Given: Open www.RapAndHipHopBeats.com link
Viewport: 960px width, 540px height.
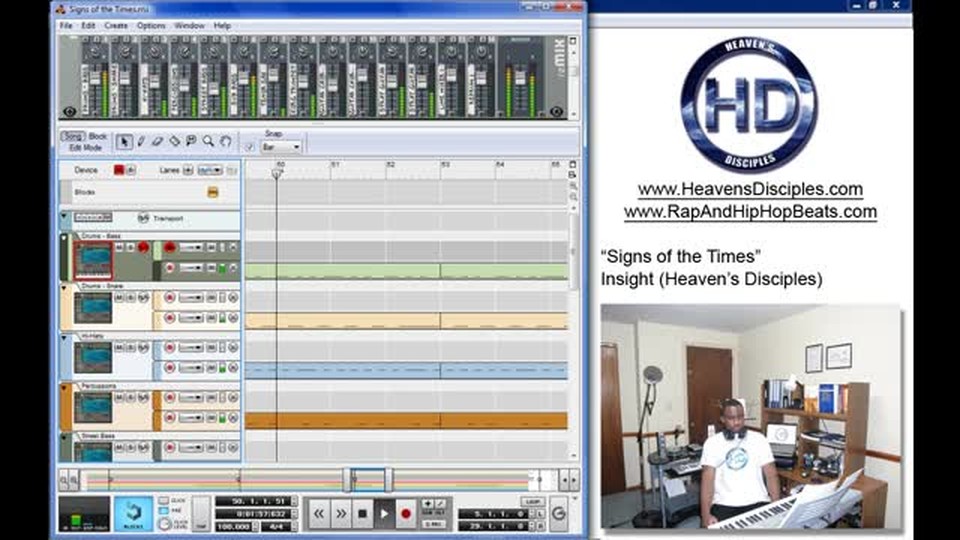Looking at the screenshot, I should click(750, 212).
